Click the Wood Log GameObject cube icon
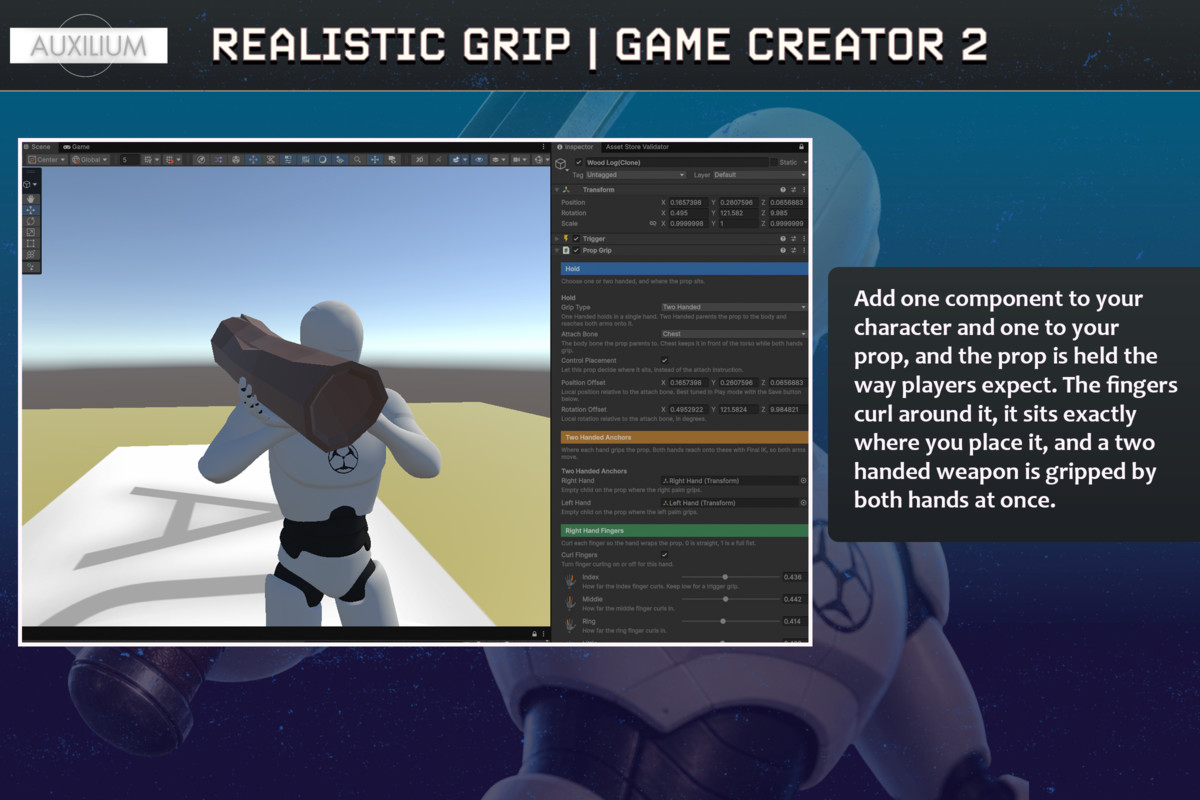The height and width of the screenshot is (800, 1200). pos(560,163)
